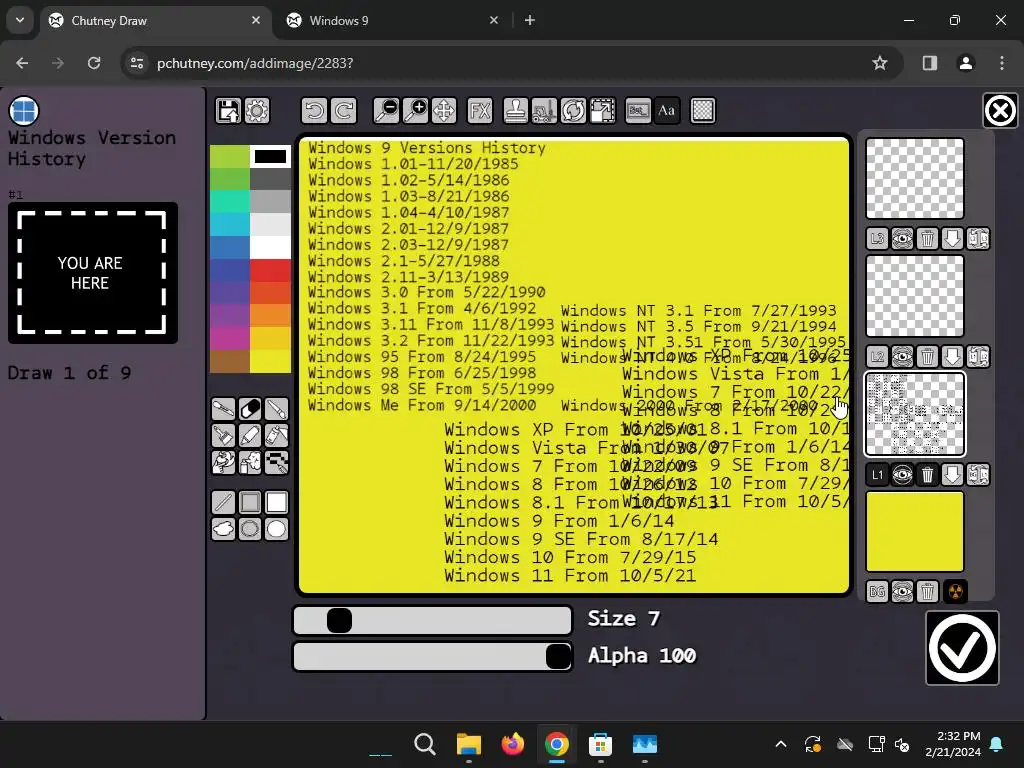Select the wide flat brush tool
This screenshot has width=1024, height=768.
(223, 436)
